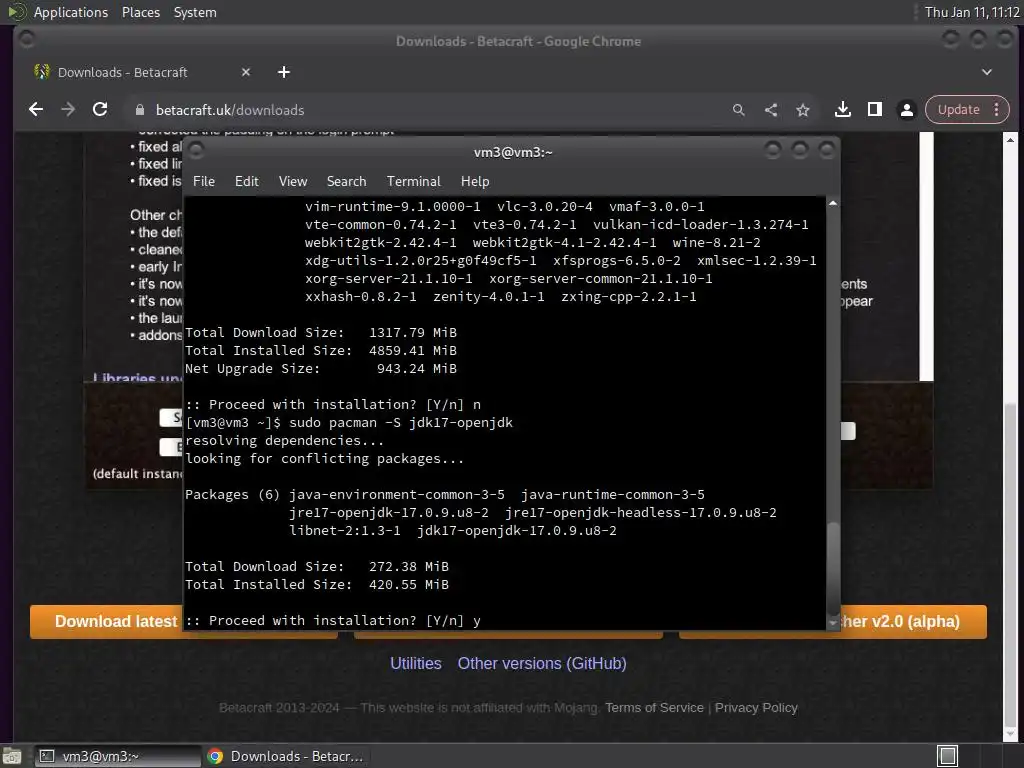1024x768 pixels.
Task: Reload the Betacraft downloads page
Action: (100, 110)
